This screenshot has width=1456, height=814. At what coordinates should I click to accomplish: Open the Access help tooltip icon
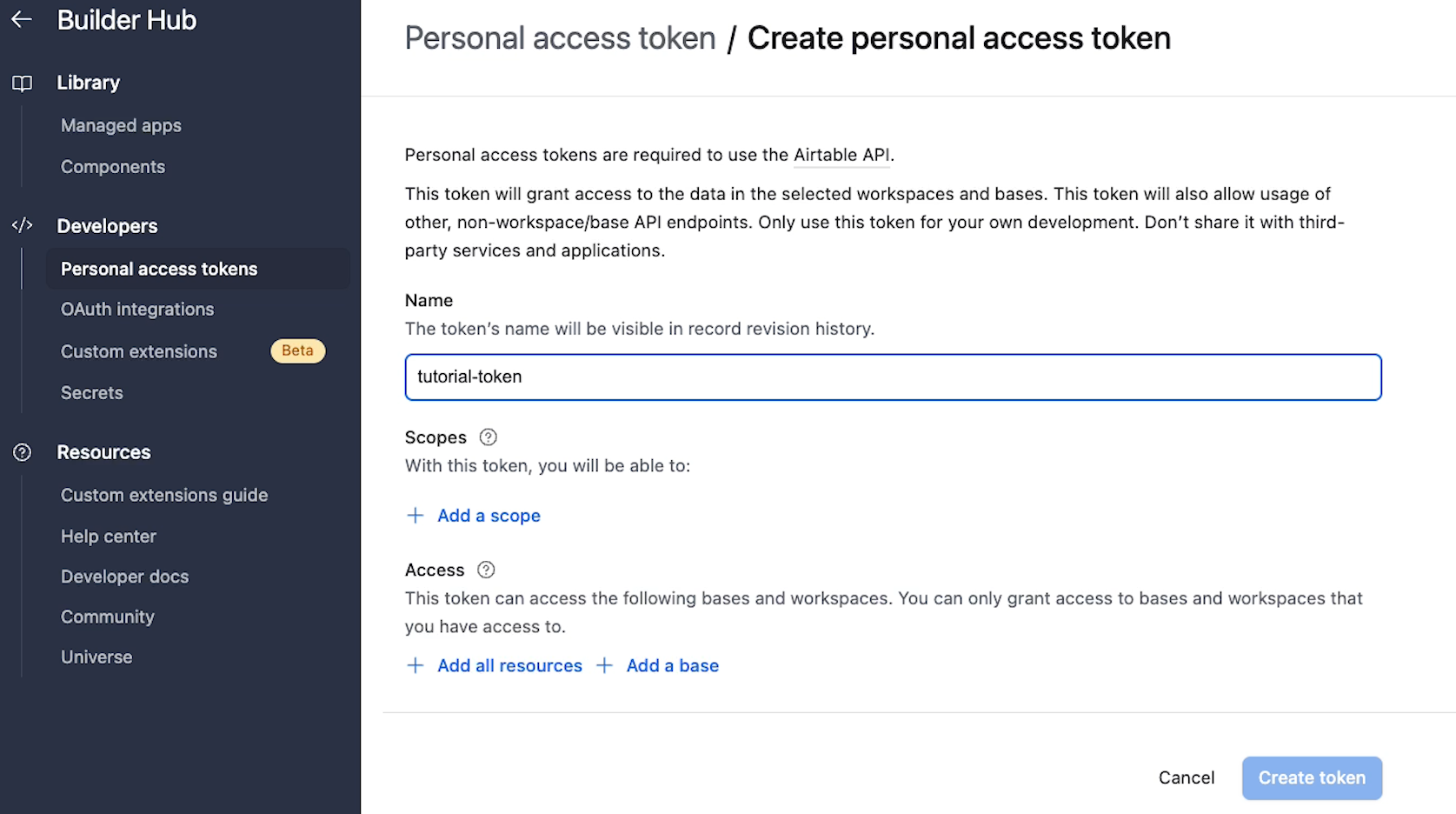[x=486, y=570]
